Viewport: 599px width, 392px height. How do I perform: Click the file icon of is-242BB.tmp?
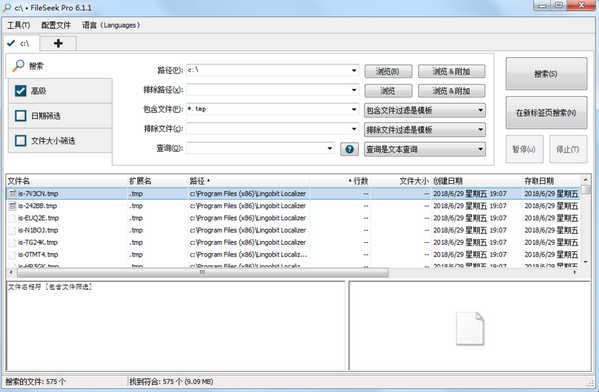point(12,206)
